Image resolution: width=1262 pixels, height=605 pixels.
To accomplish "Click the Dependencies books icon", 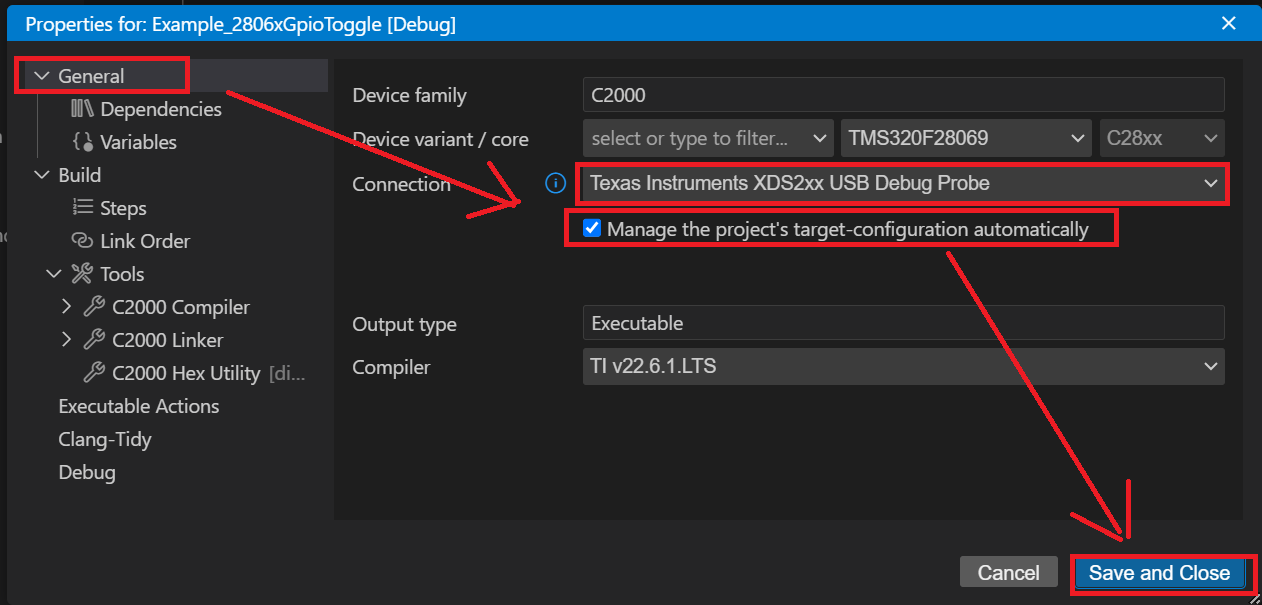I will click(82, 109).
